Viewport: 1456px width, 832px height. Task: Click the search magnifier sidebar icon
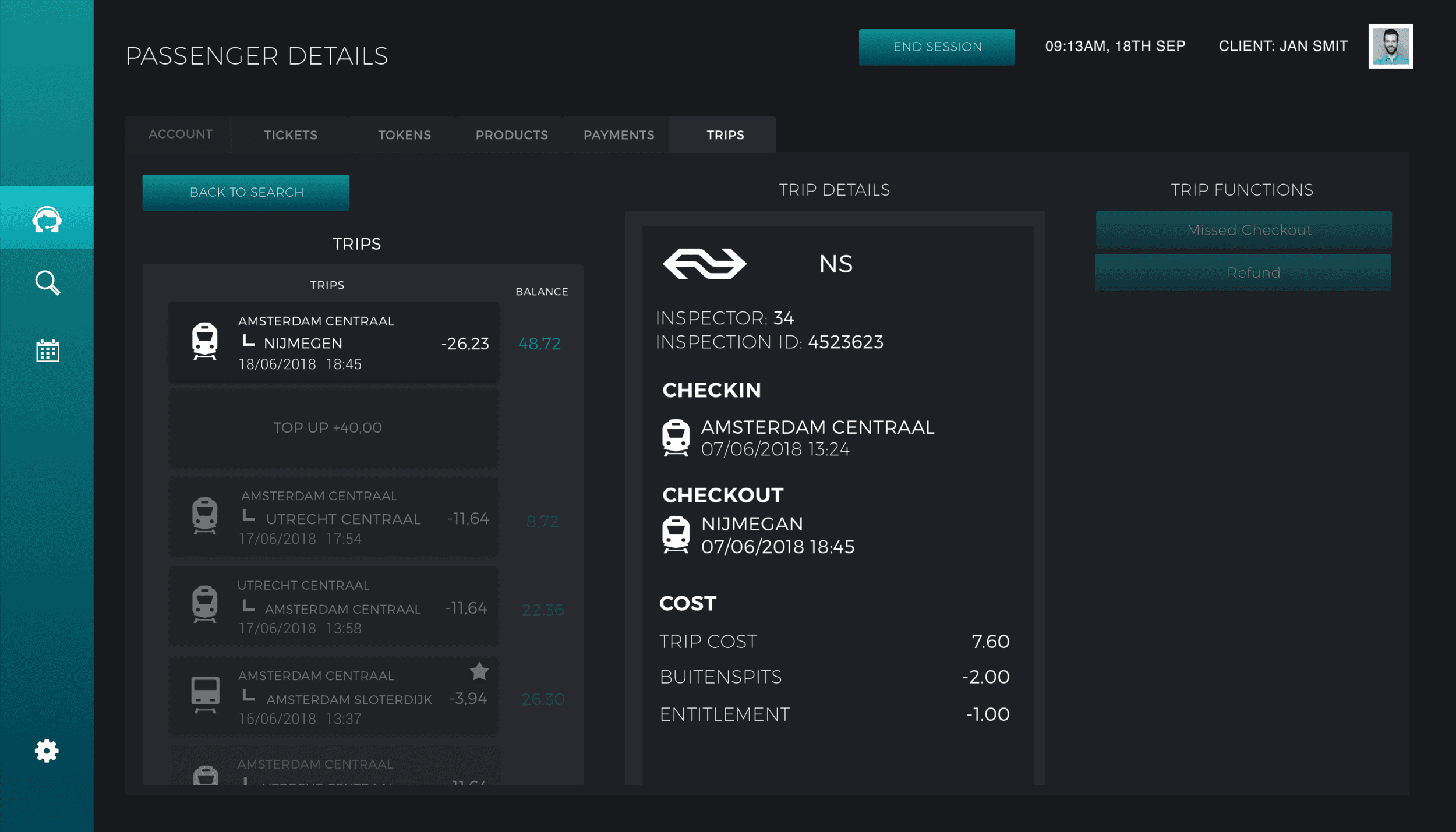[x=47, y=283]
